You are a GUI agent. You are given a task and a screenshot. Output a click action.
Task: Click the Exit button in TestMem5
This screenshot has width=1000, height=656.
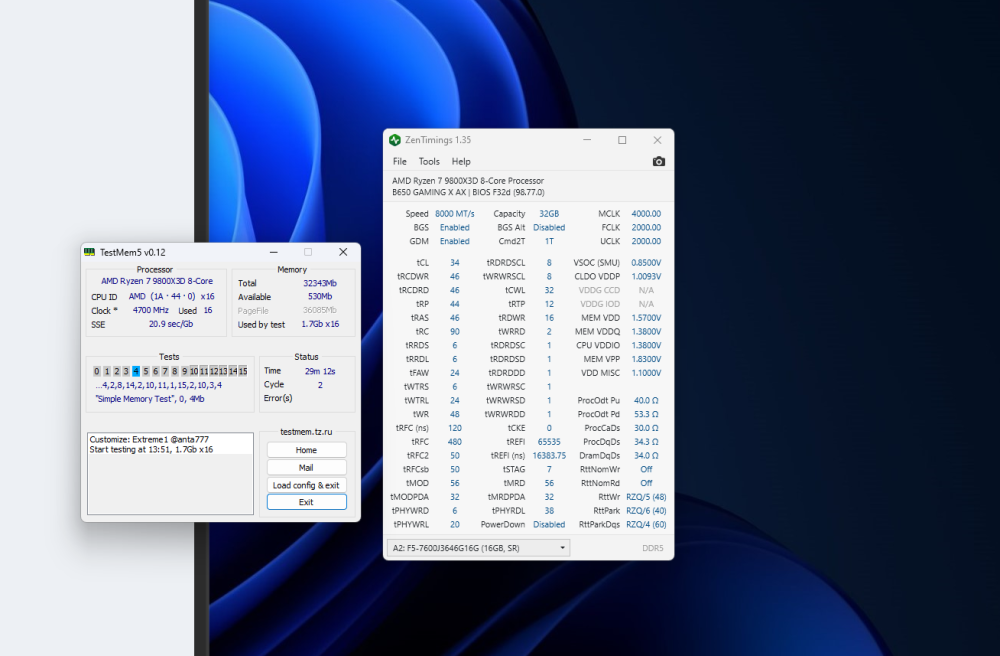tap(306, 501)
